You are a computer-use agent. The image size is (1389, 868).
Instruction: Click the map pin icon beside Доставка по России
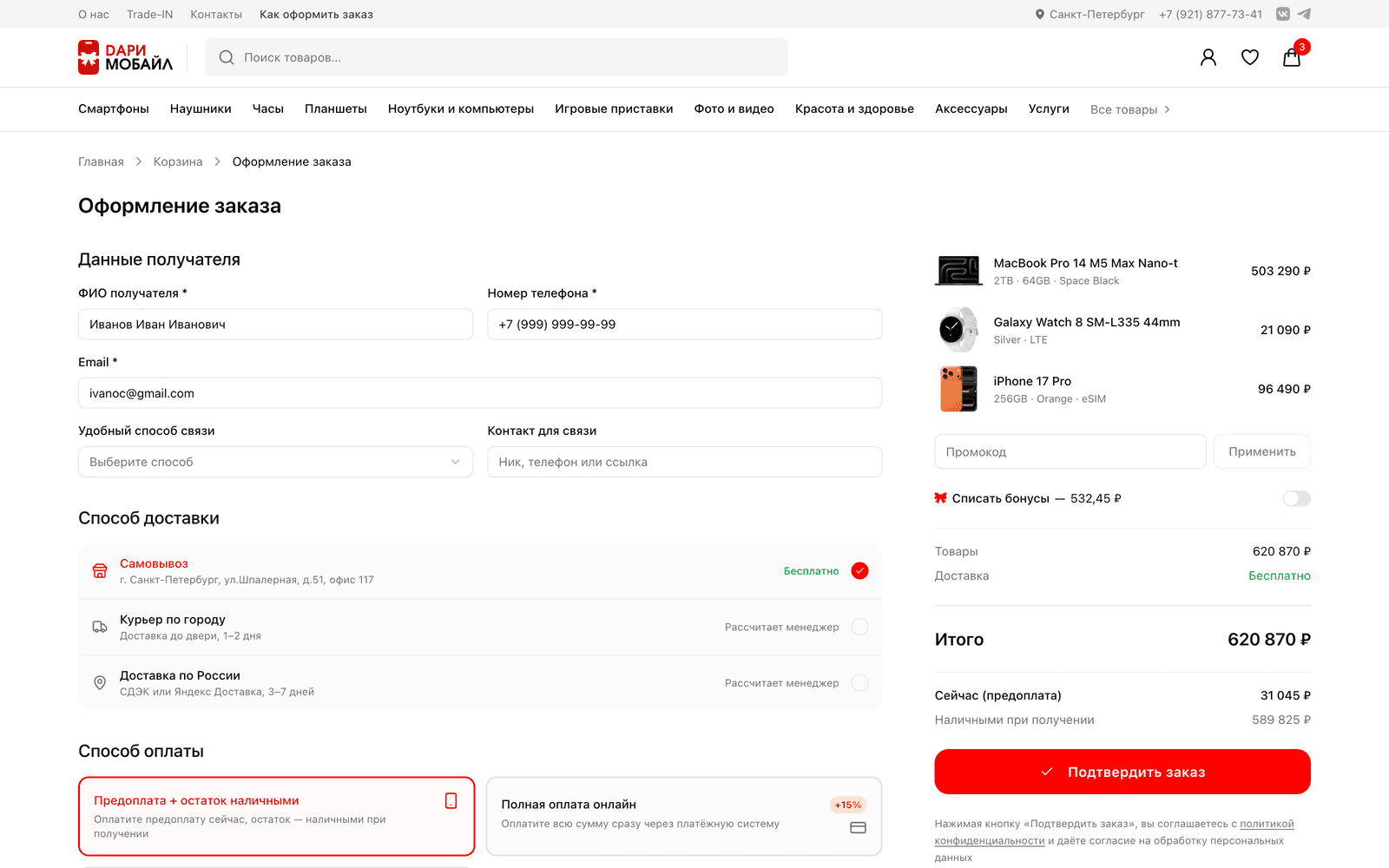click(x=100, y=683)
